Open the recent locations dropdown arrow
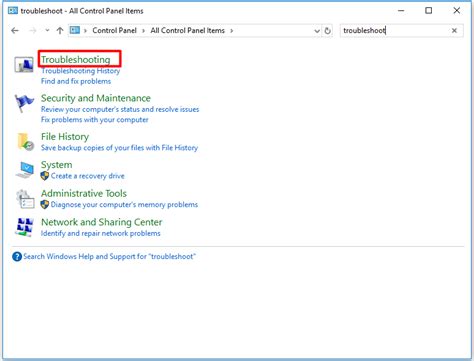This screenshot has height=361, width=474. [47, 30]
